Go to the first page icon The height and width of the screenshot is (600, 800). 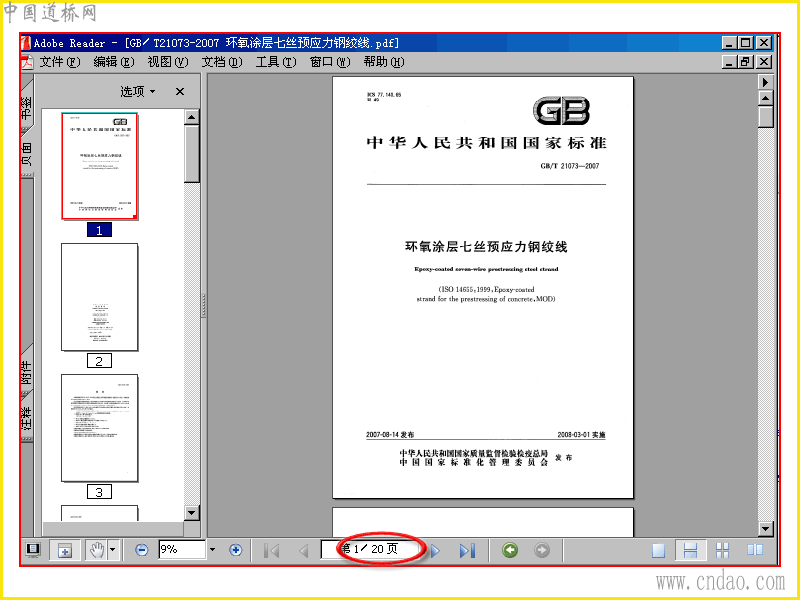tap(271, 551)
